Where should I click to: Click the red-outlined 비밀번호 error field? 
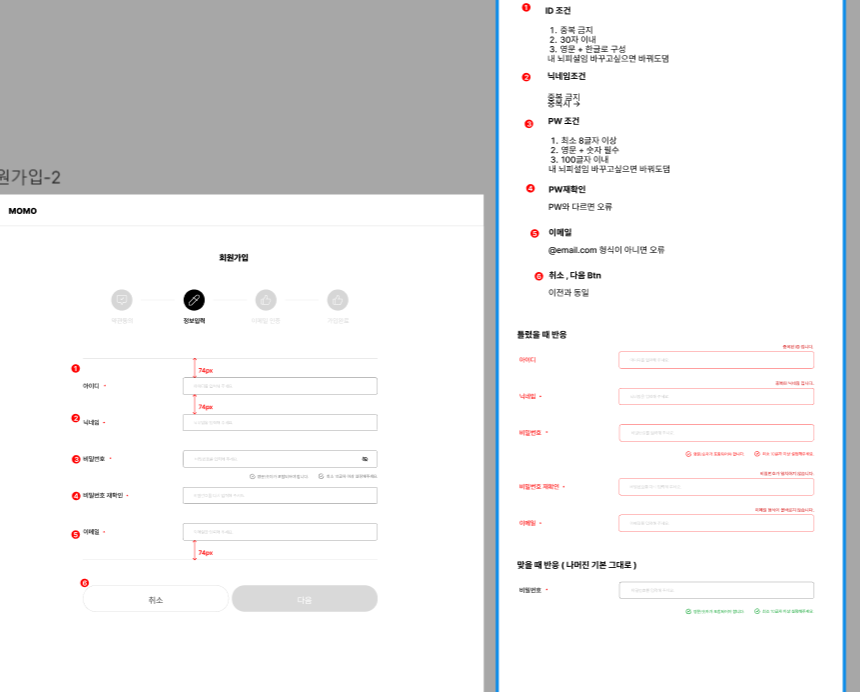coord(716,433)
